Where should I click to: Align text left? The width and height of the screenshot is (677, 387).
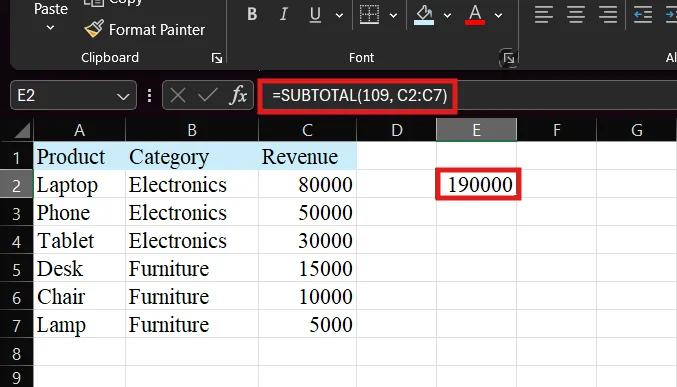[544, 15]
